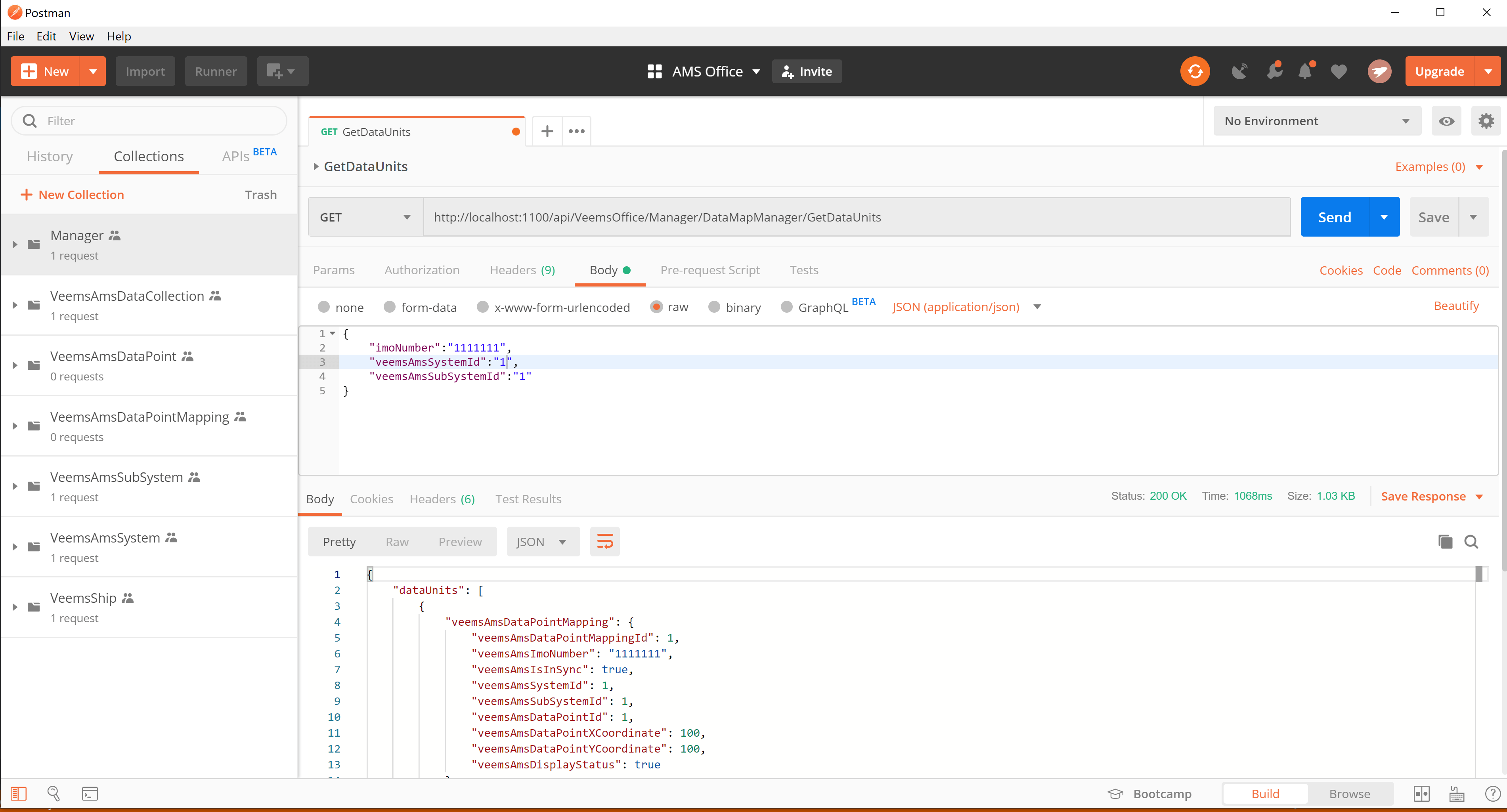Click the collections Filter search field
Screen dimensions: 1507x812
point(158,121)
